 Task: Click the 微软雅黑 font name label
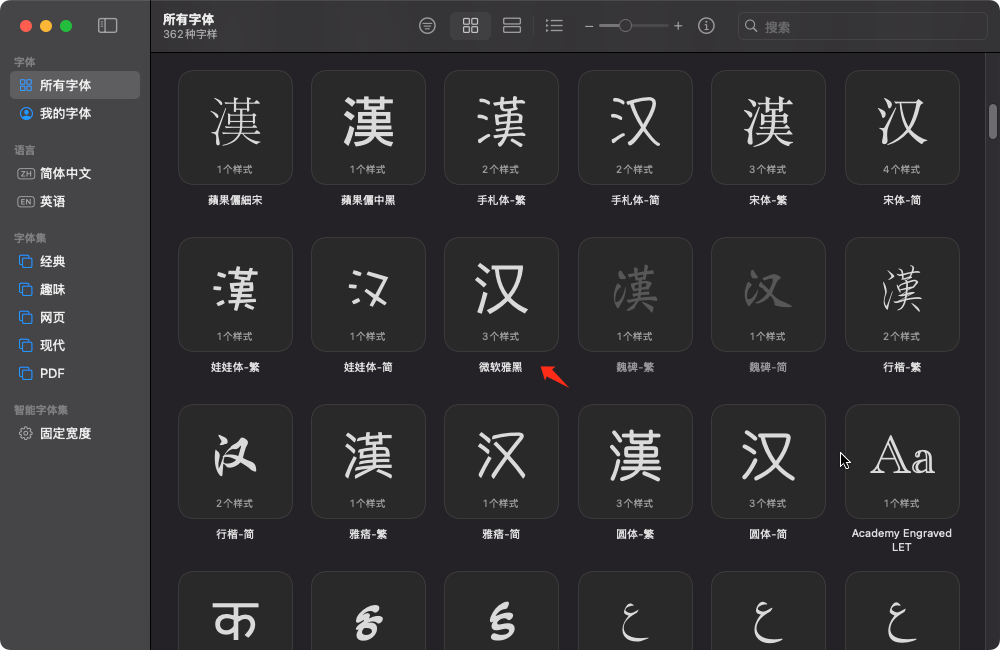501,367
